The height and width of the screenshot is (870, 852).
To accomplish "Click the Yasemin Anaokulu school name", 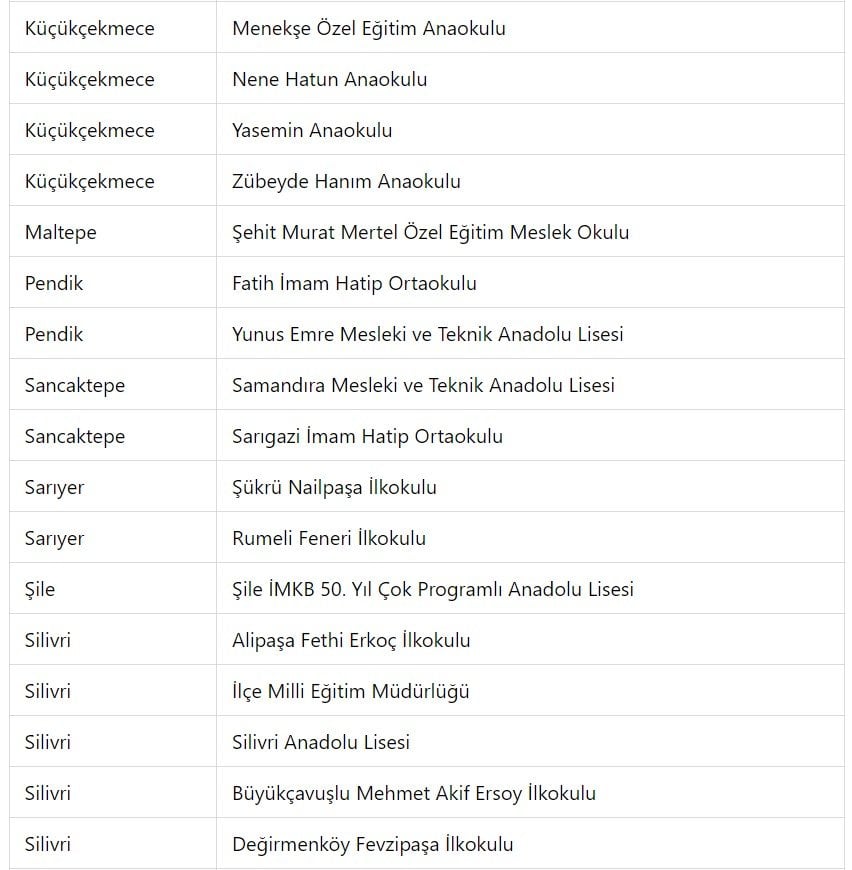I will tap(312, 131).
